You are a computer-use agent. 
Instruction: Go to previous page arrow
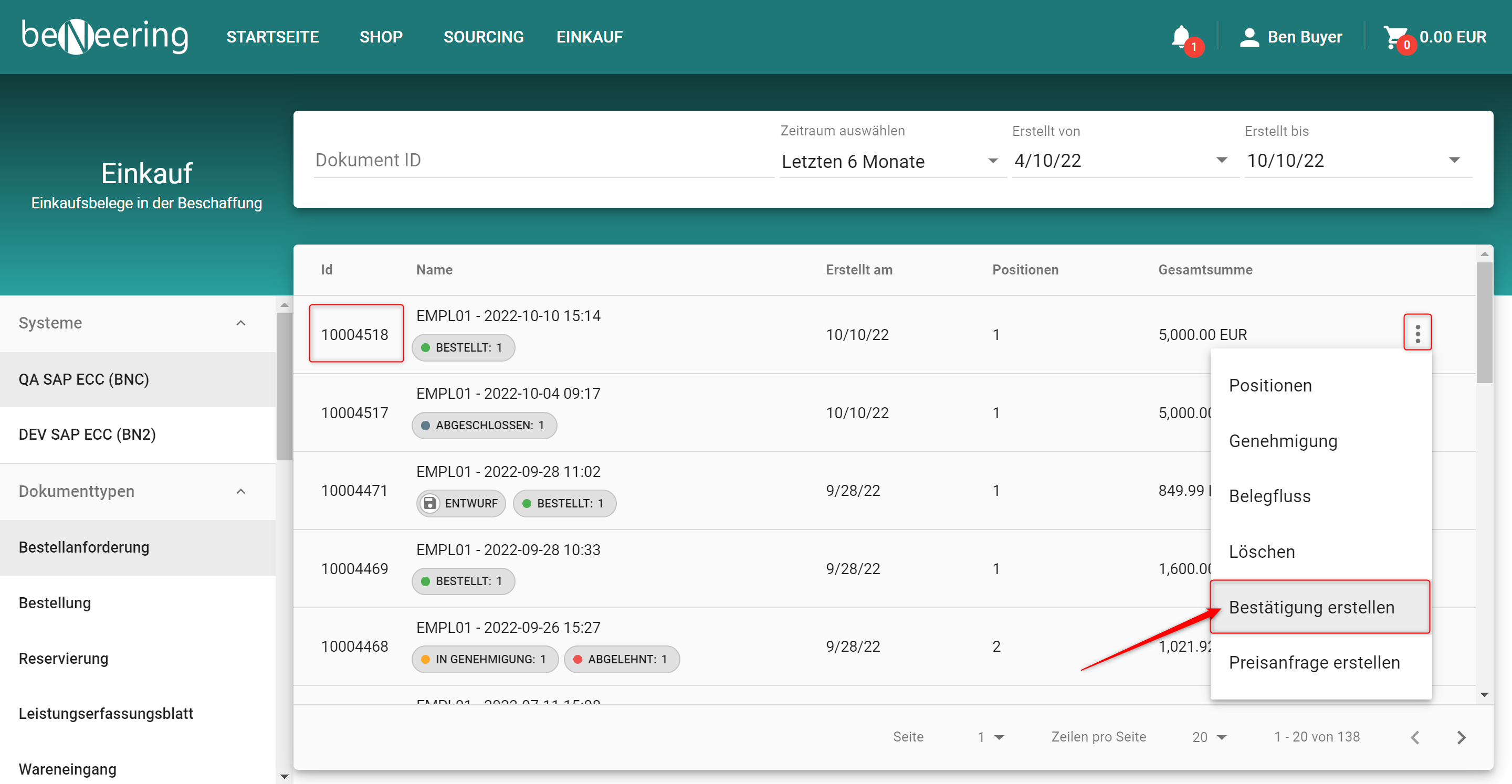pyautogui.click(x=1414, y=737)
